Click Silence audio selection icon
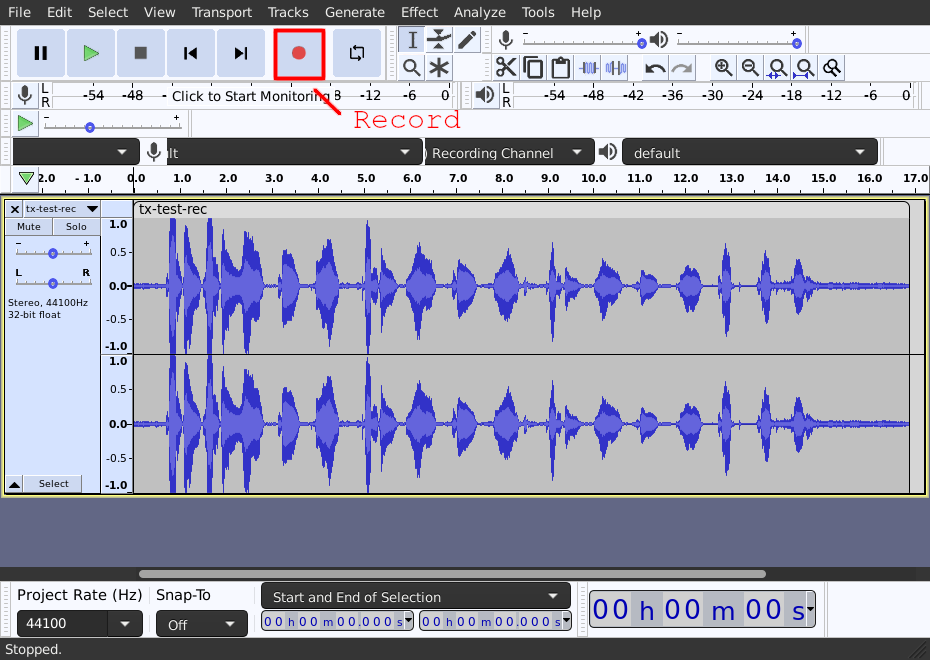 tap(616, 68)
